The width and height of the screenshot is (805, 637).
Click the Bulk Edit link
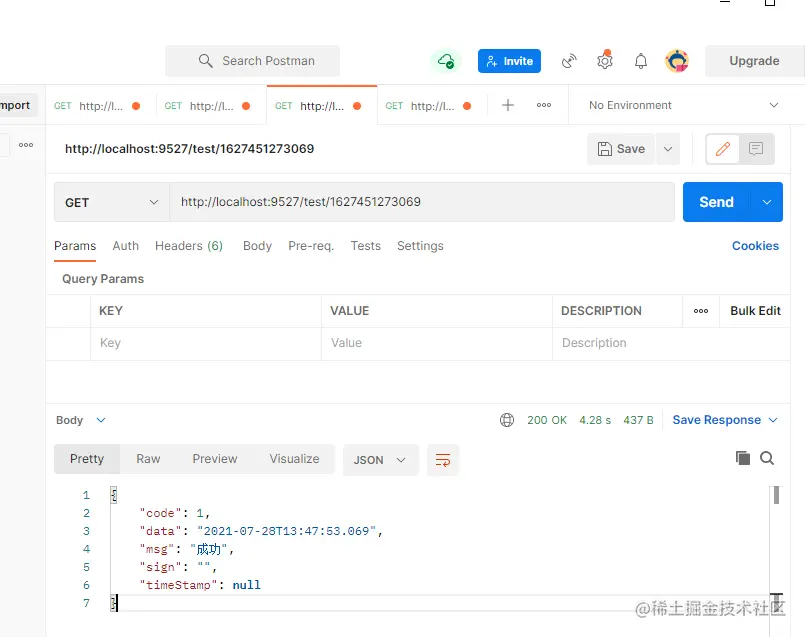[x=755, y=311]
